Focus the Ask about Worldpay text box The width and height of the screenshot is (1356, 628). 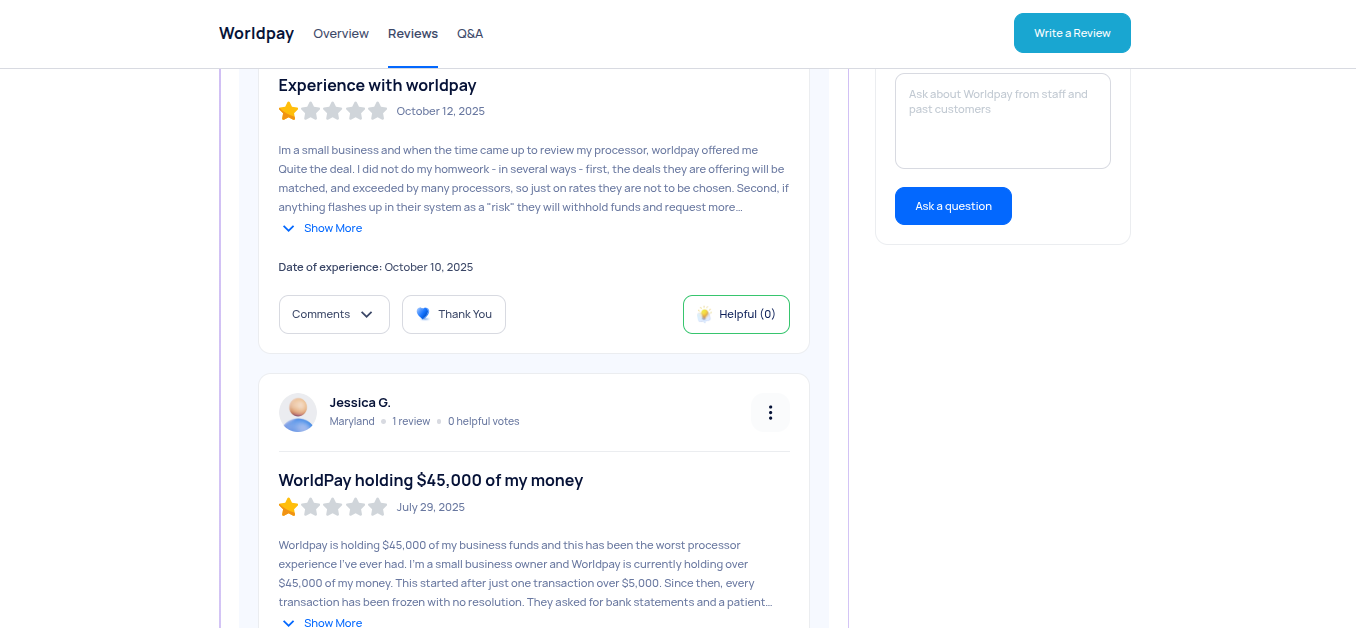click(x=1002, y=121)
